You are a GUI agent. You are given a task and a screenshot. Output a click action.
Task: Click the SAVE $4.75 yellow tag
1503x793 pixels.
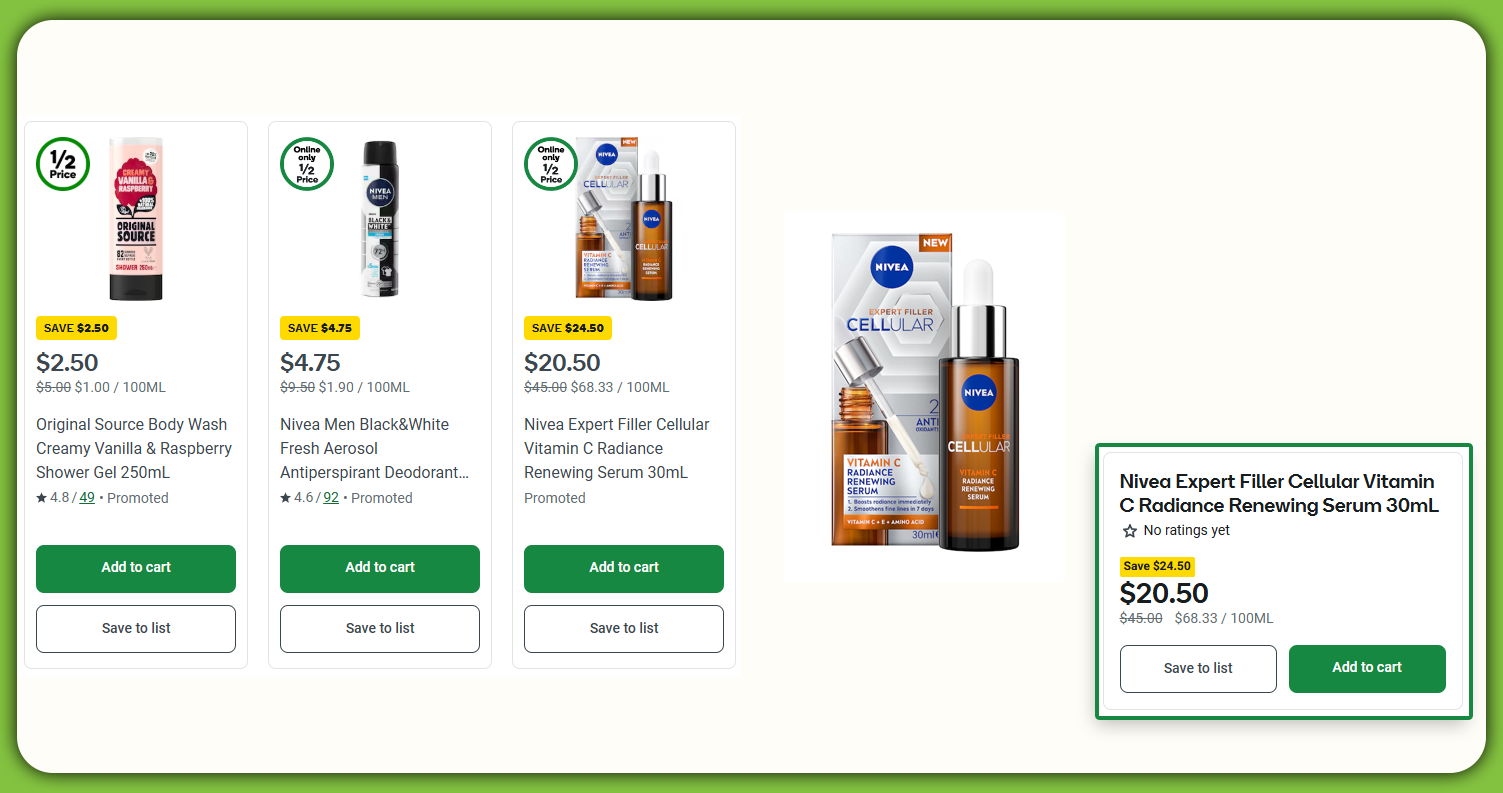320,328
